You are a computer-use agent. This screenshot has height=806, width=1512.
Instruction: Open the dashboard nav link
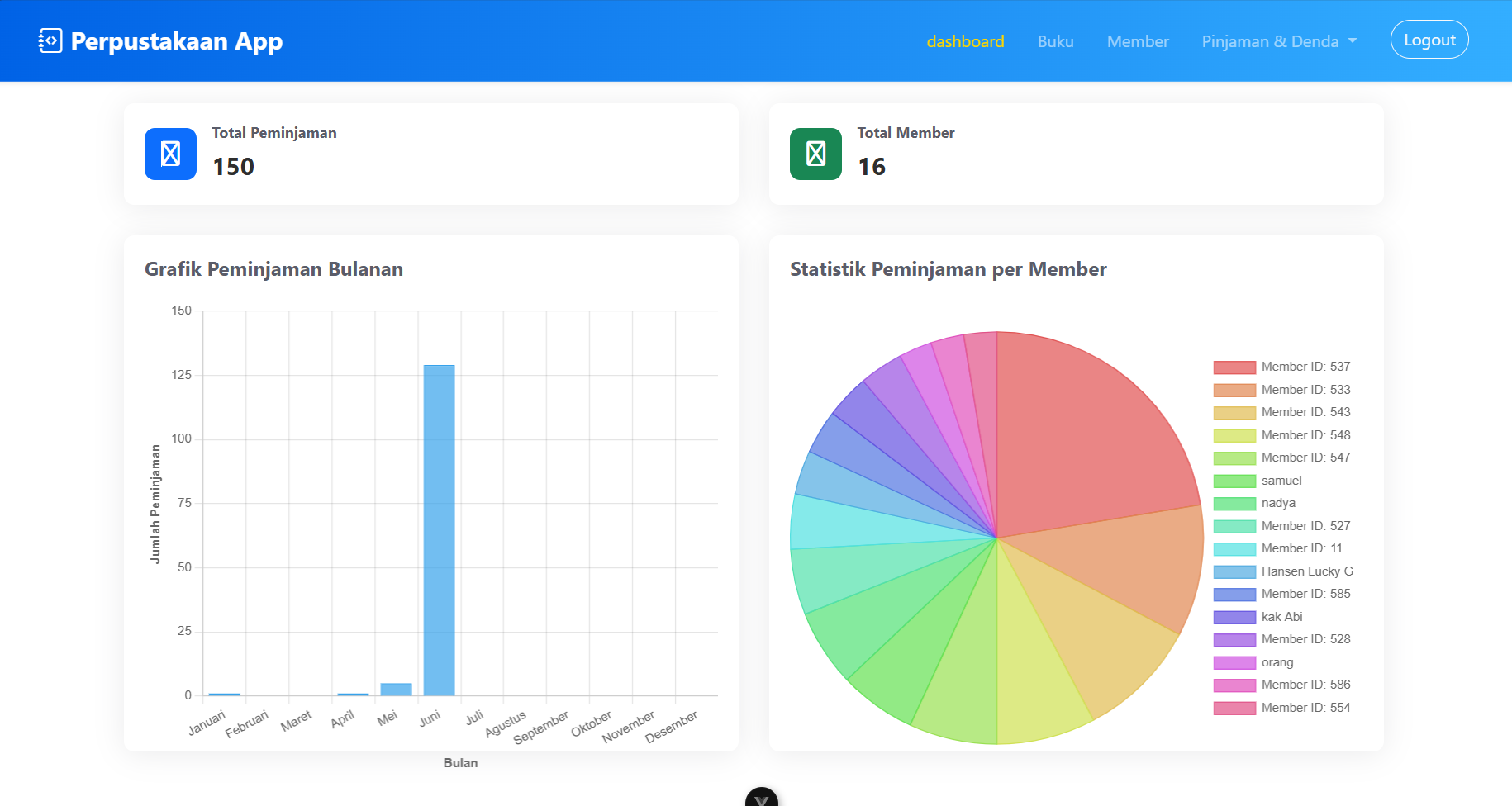pos(965,41)
